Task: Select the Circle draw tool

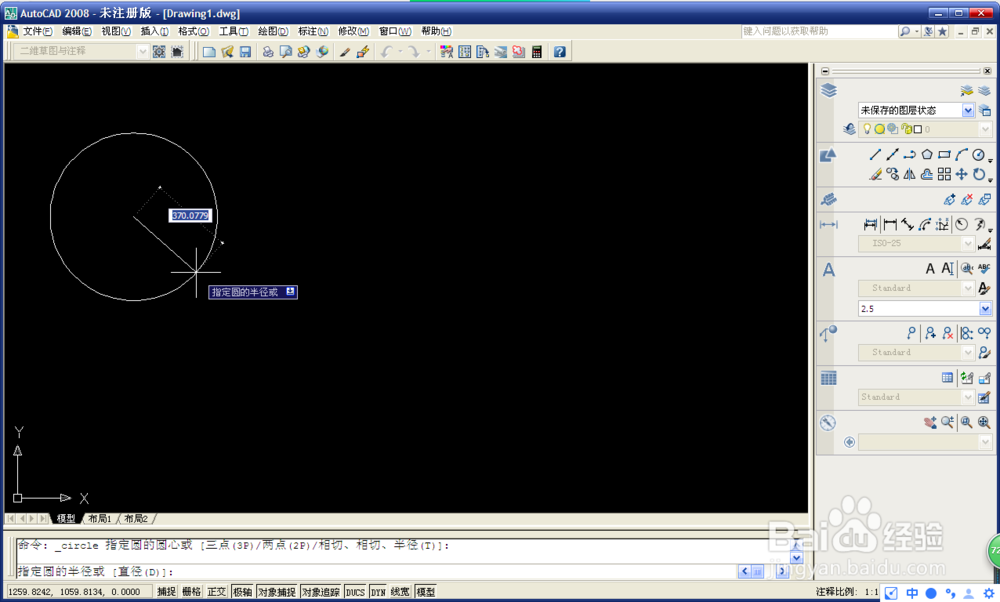Action: 978,154
